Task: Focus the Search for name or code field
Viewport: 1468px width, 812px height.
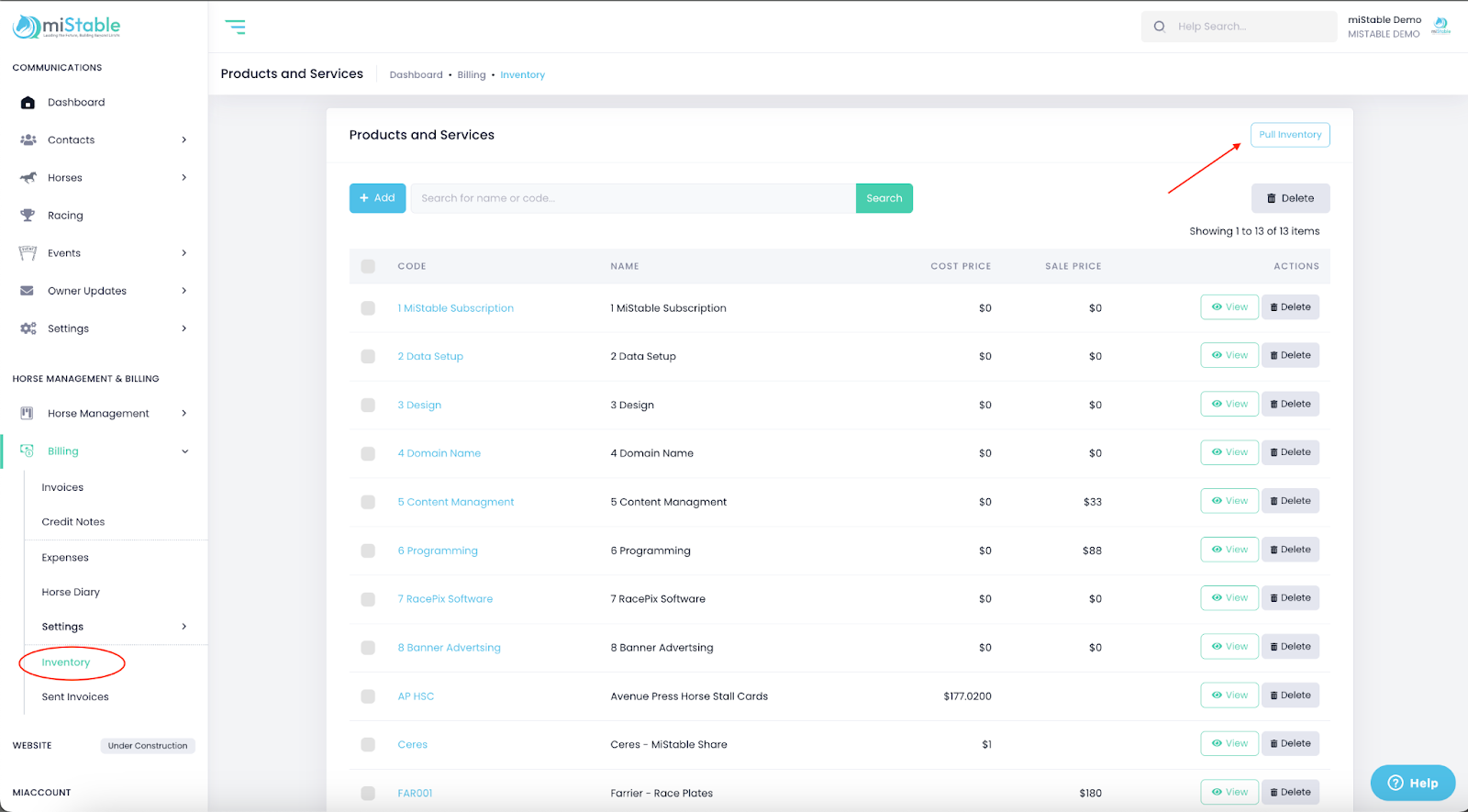Action: [x=633, y=198]
